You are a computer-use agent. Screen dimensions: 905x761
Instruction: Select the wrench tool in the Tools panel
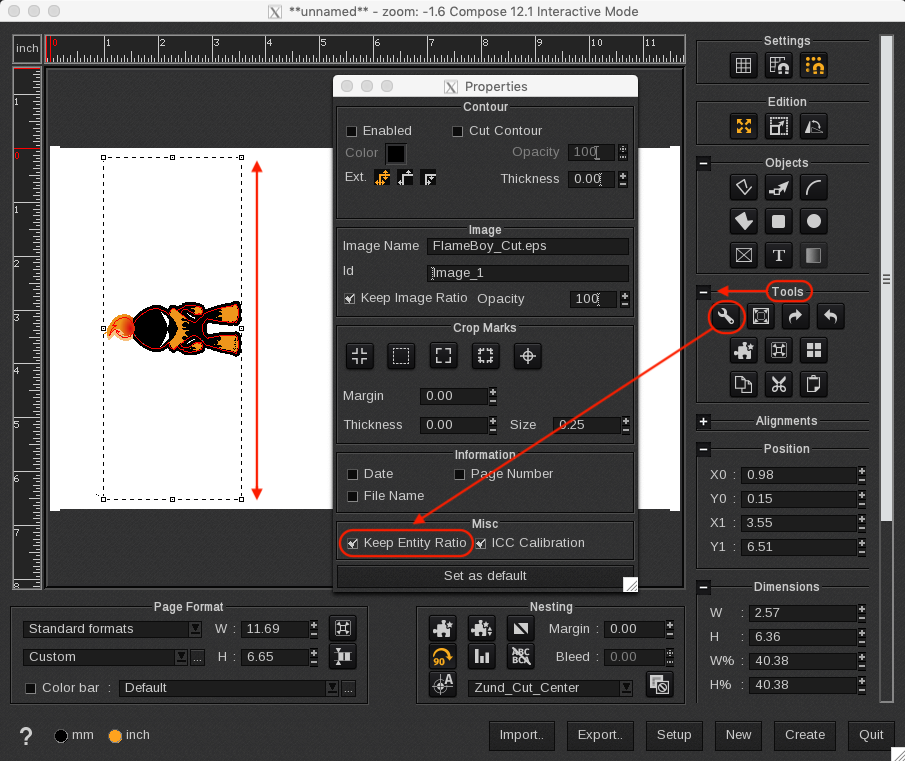[x=726, y=316]
